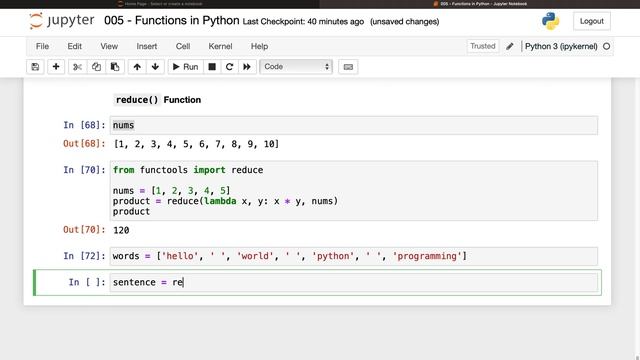
Task: Restart the kernel
Action: click(x=229, y=67)
